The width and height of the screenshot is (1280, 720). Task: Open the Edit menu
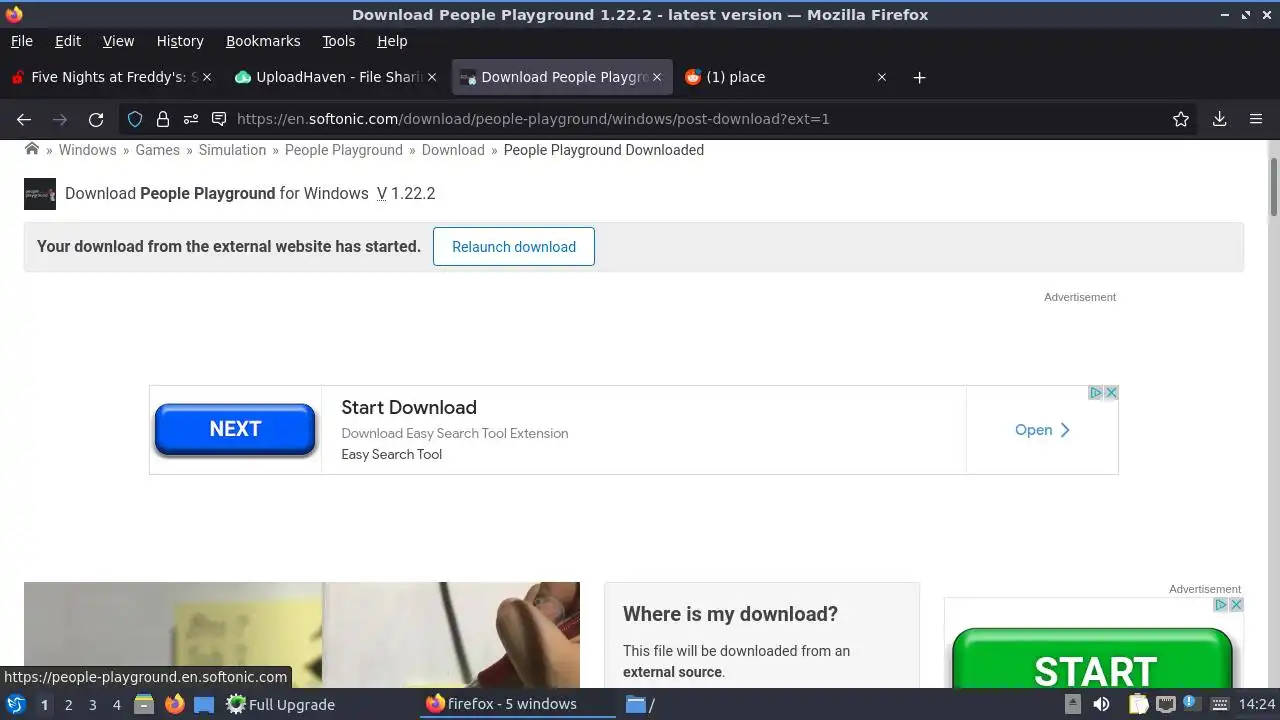pyautogui.click(x=68, y=41)
